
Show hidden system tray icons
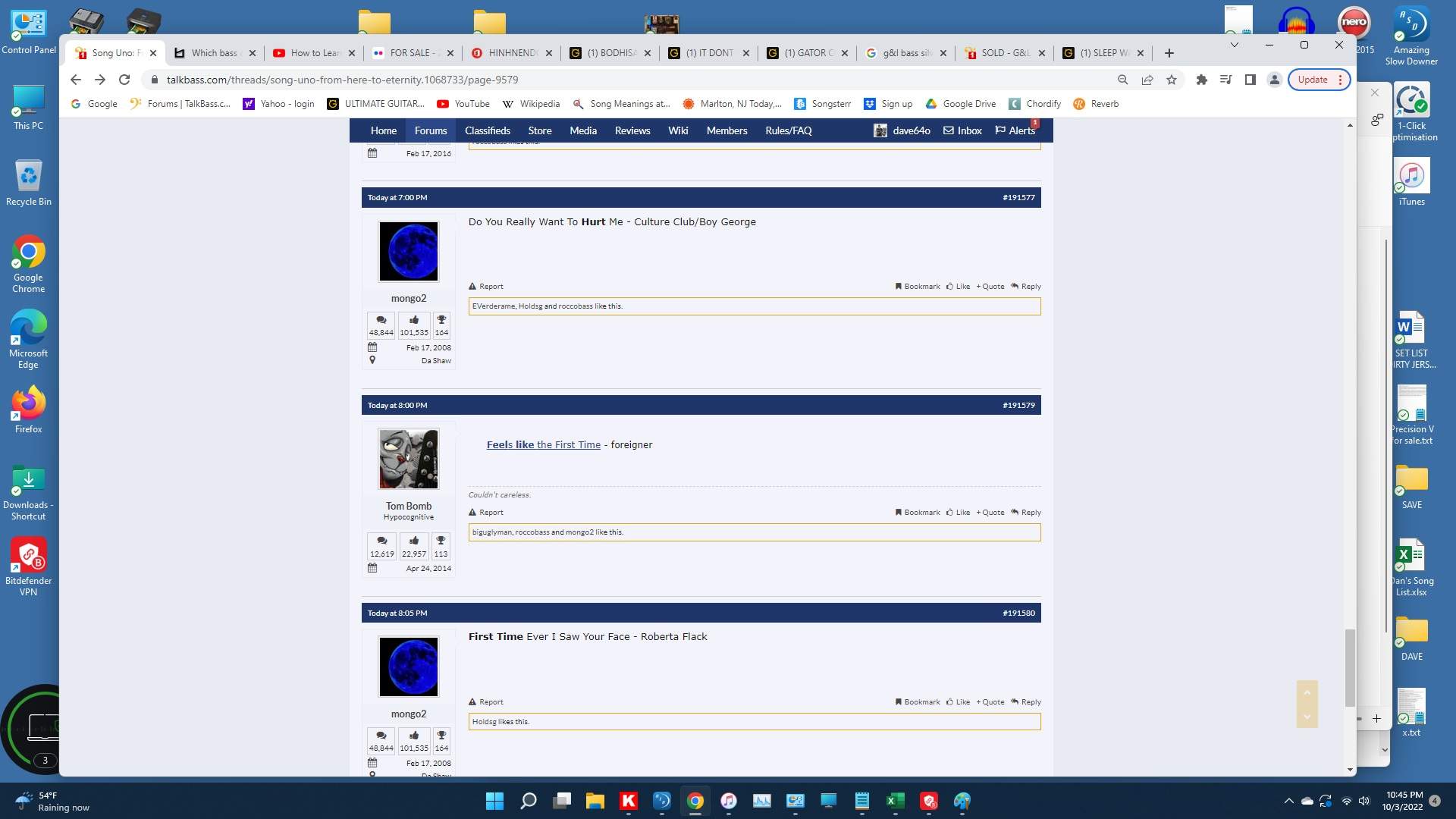[x=1288, y=801]
